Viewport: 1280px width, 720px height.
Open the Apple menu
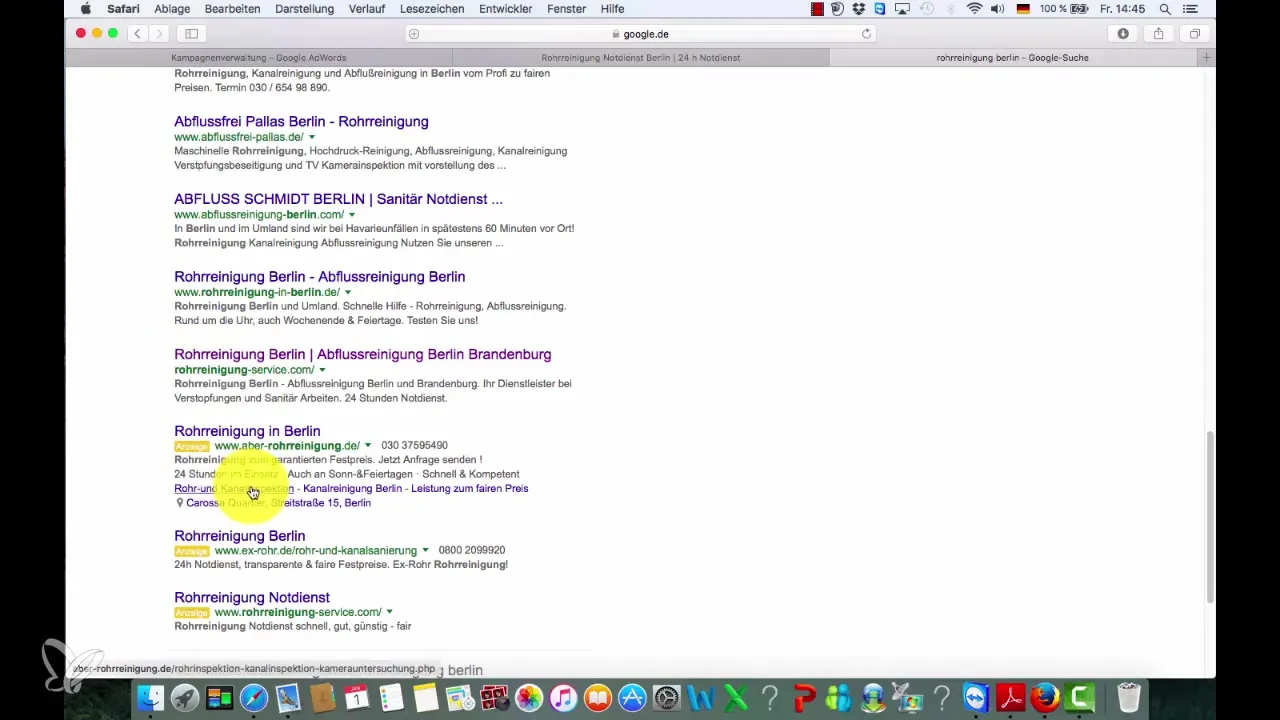[x=86, y=9]
